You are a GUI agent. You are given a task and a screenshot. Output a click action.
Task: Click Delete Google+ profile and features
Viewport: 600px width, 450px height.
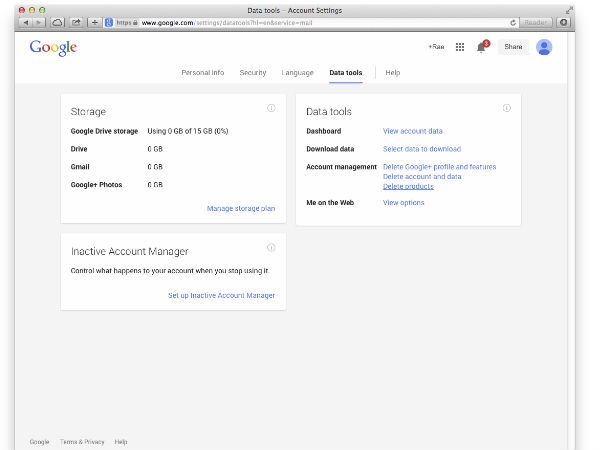point(439,167)
